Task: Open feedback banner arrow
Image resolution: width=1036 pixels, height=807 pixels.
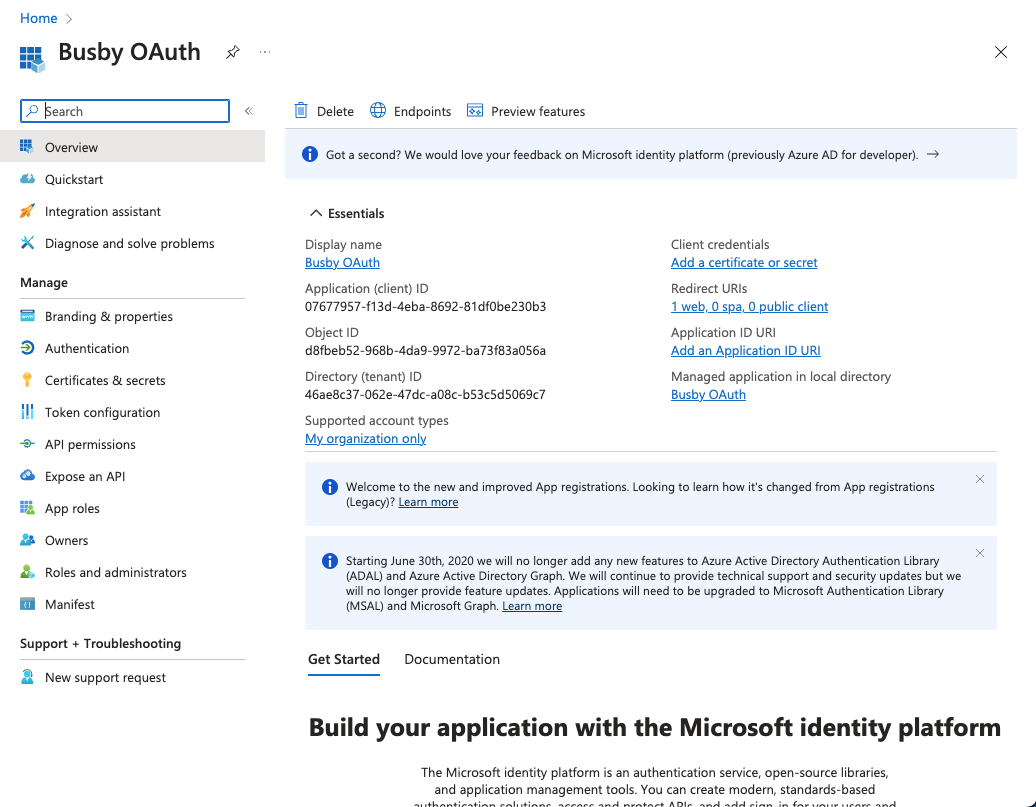Action: [932, 154]
